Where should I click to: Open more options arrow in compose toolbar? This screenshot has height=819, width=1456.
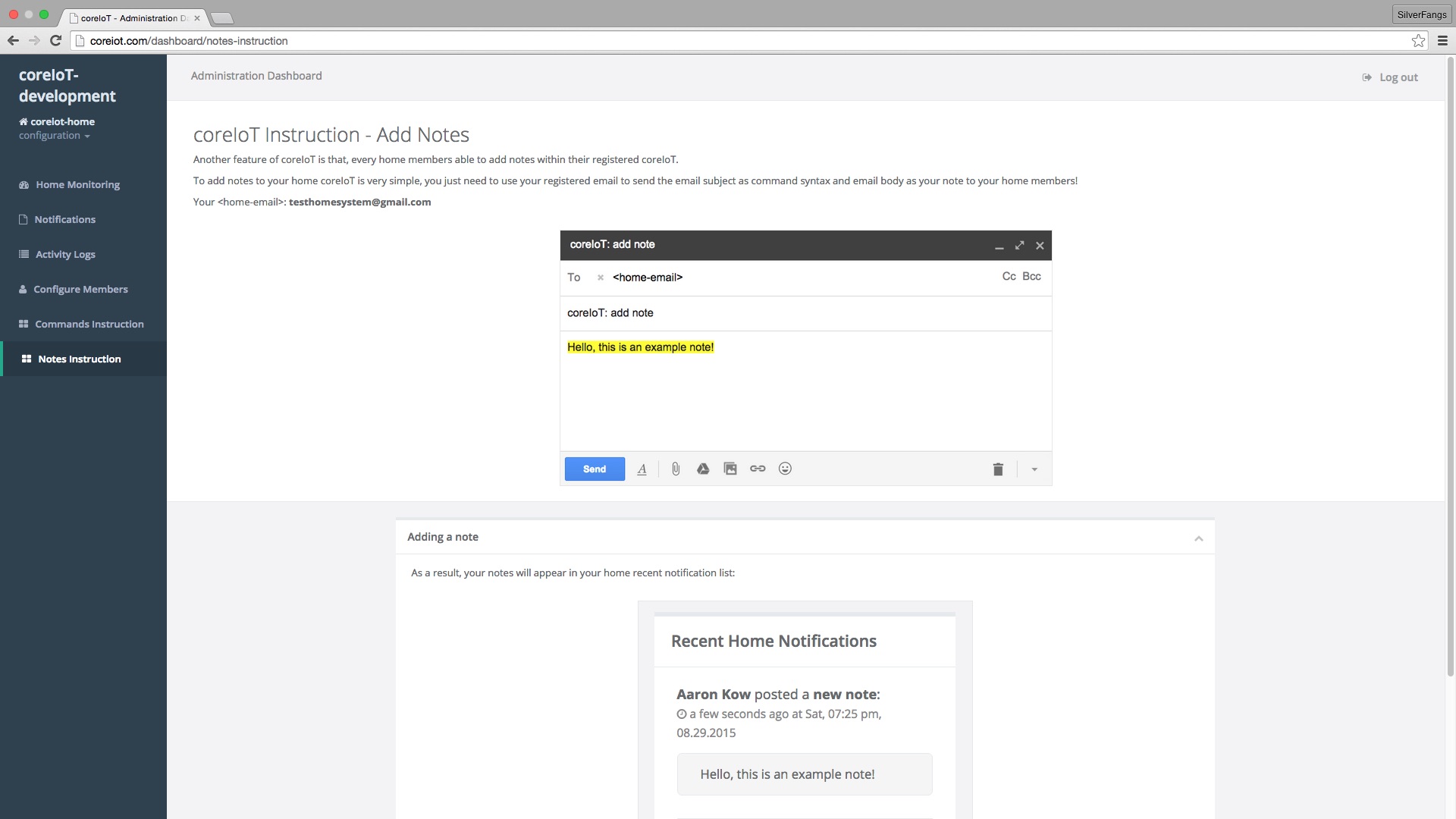click(1034, 469)
